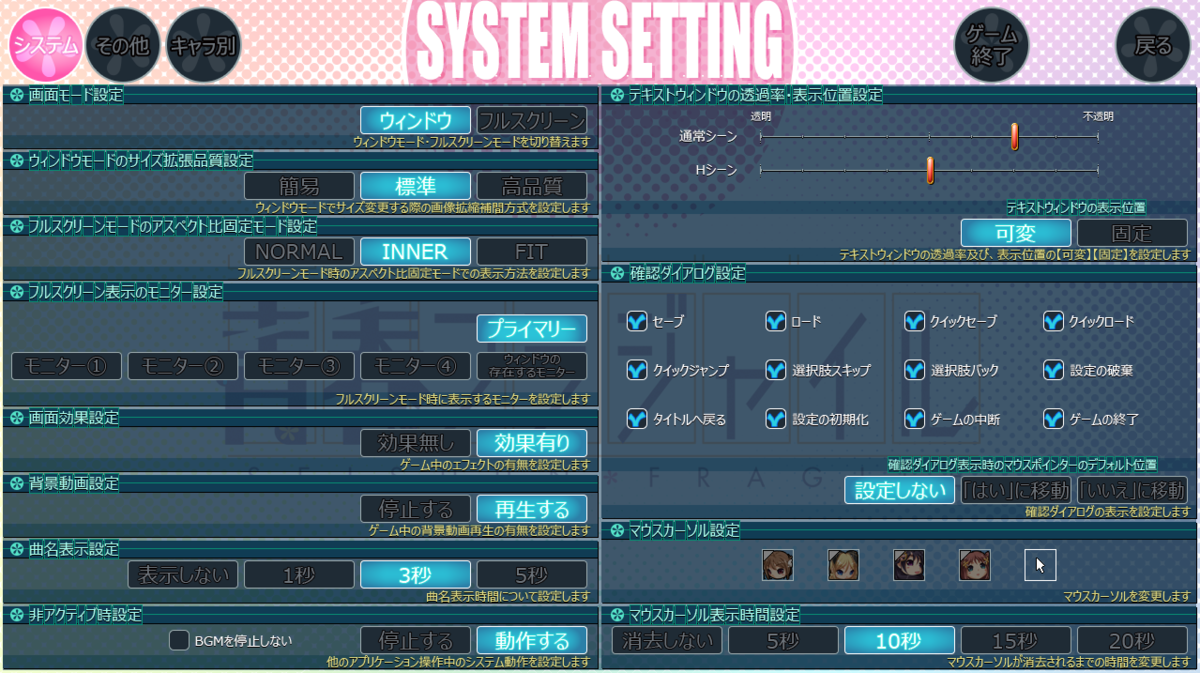Set dialog pointer default to 設定しない
This screenshot has height=673, width=1200.
coord(900,490)
